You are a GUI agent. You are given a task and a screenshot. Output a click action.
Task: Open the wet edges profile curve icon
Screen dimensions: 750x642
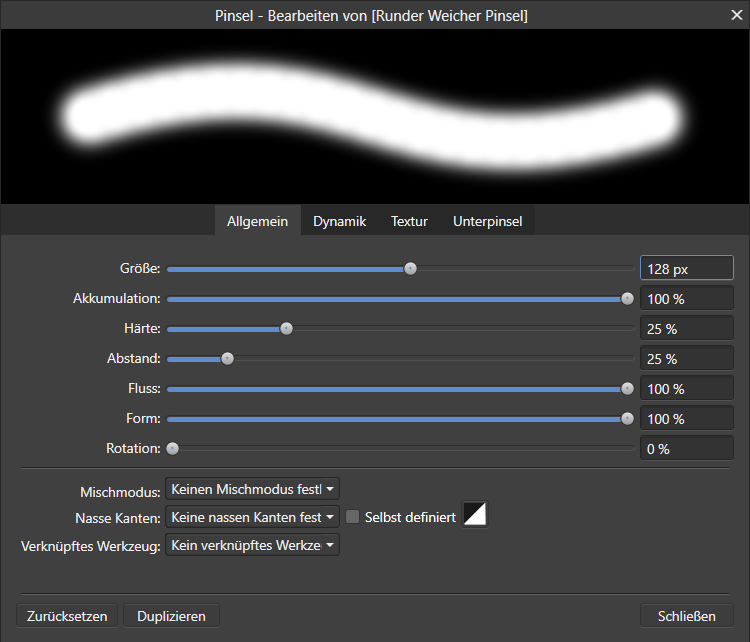pyautogui.click(x=474, y=514)
